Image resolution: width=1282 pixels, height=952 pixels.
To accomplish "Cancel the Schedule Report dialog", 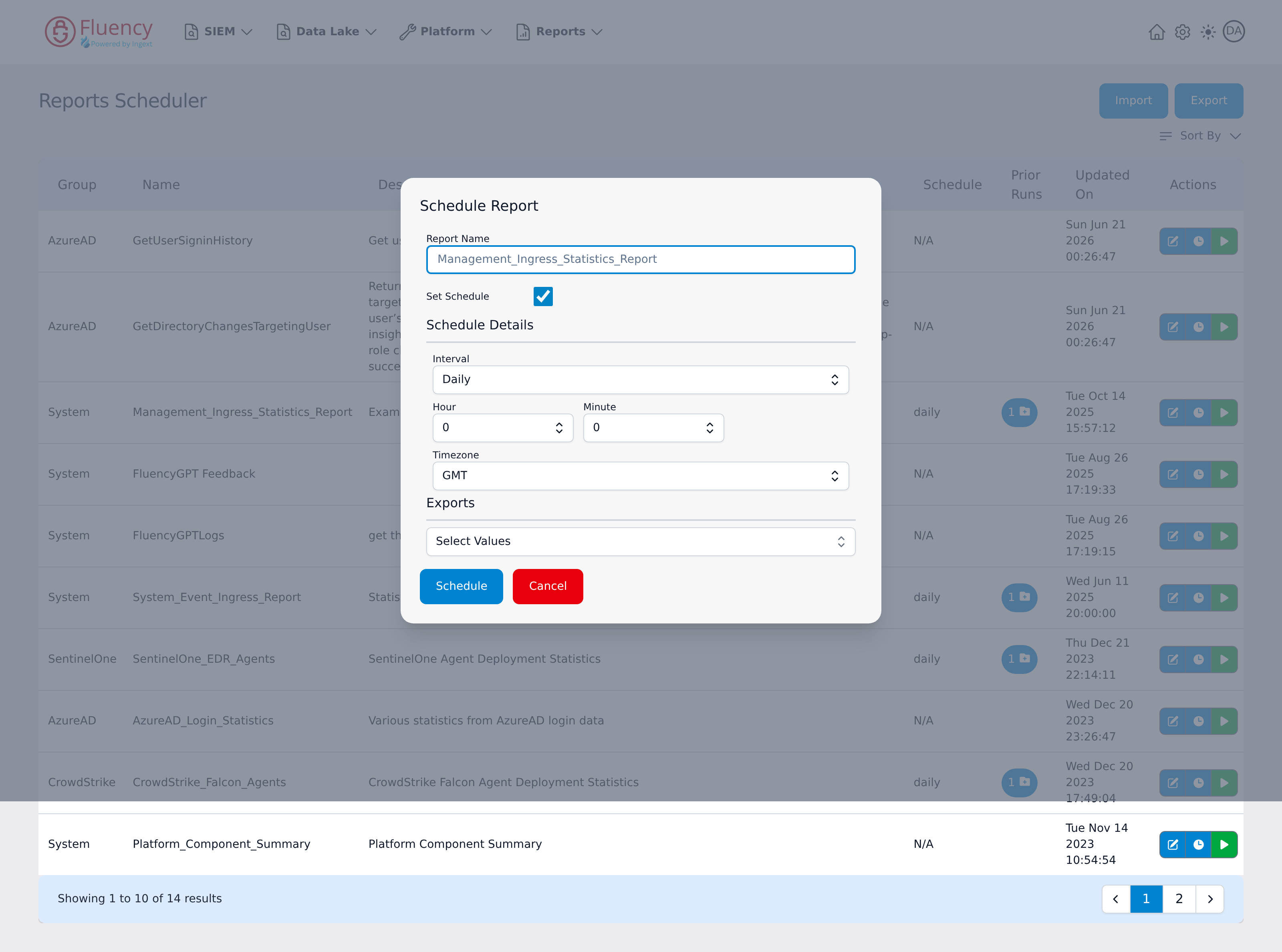I will (547, 586).
